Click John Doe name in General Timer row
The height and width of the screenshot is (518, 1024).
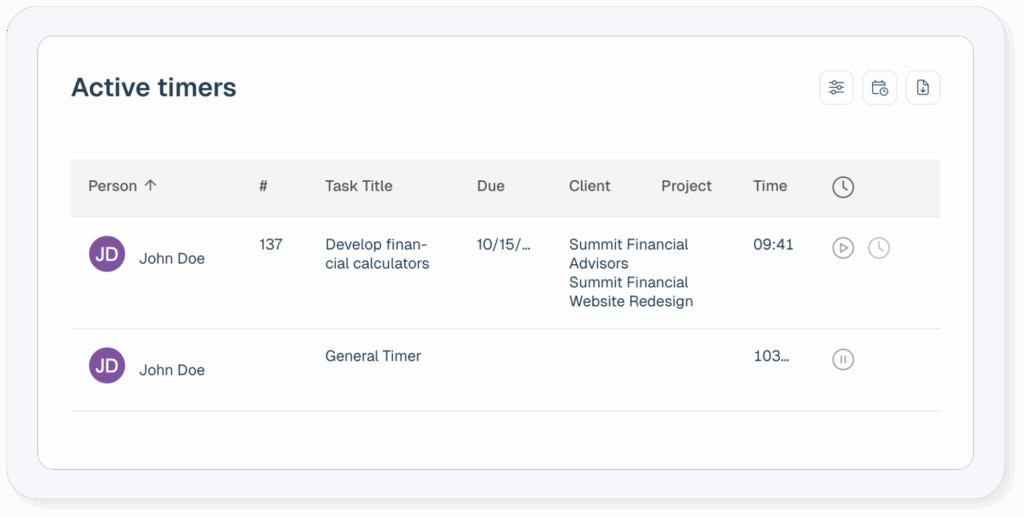[172, 370]
